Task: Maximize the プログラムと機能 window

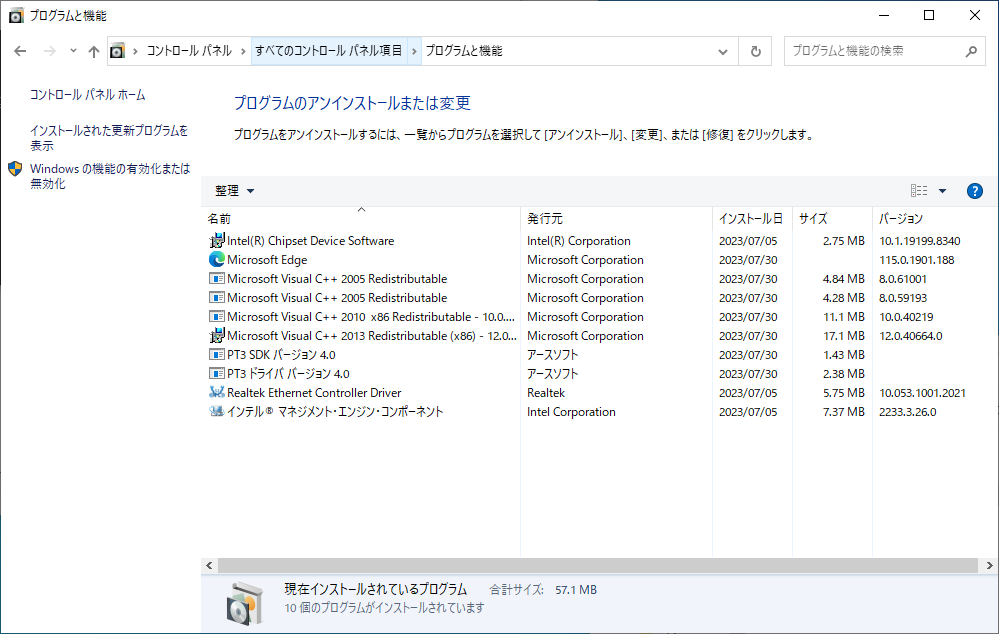Action: click(x=929, y=15)
